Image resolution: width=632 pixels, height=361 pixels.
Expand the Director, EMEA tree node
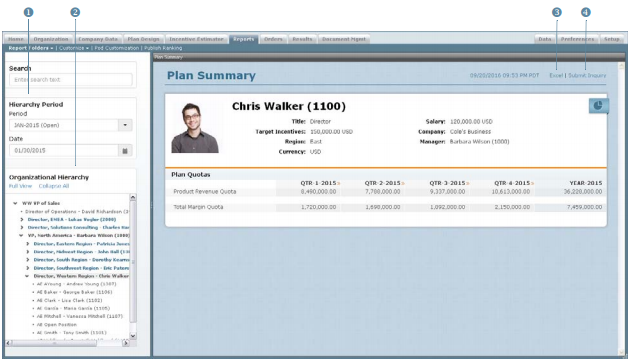click(22, 220)
